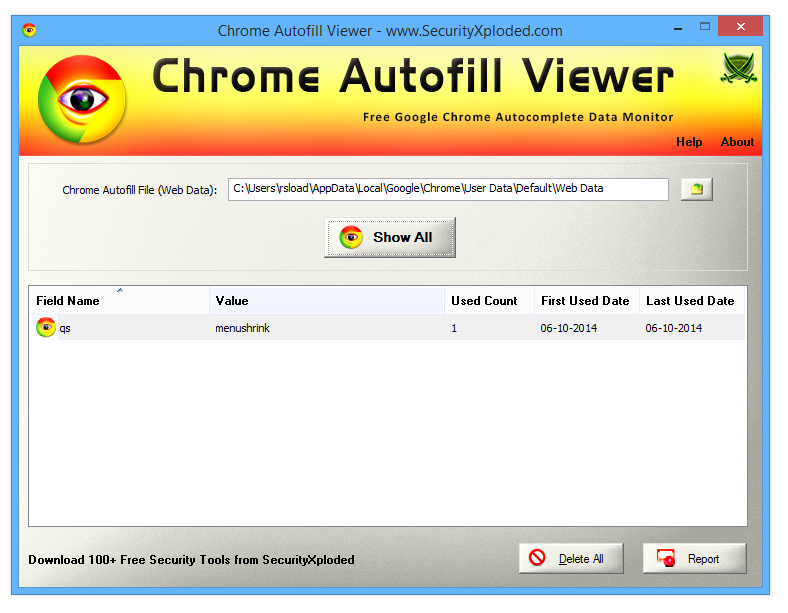
Task: Click the Delete All button
Action: click(571, 558)
